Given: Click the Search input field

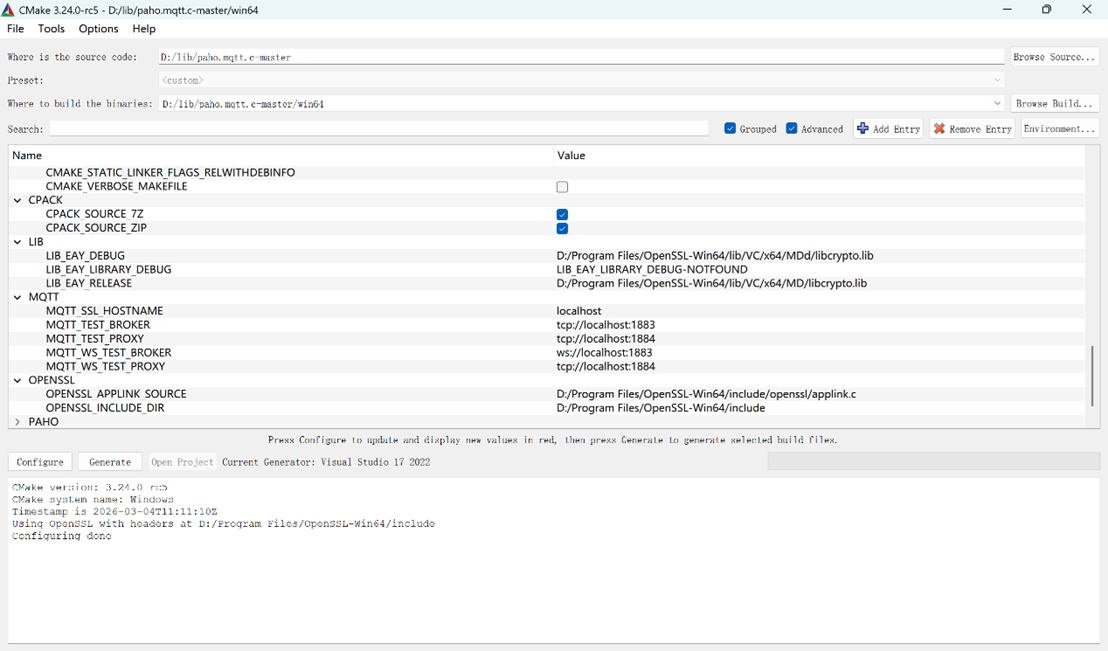Looking at the screenshot, I should click(379, 129).
